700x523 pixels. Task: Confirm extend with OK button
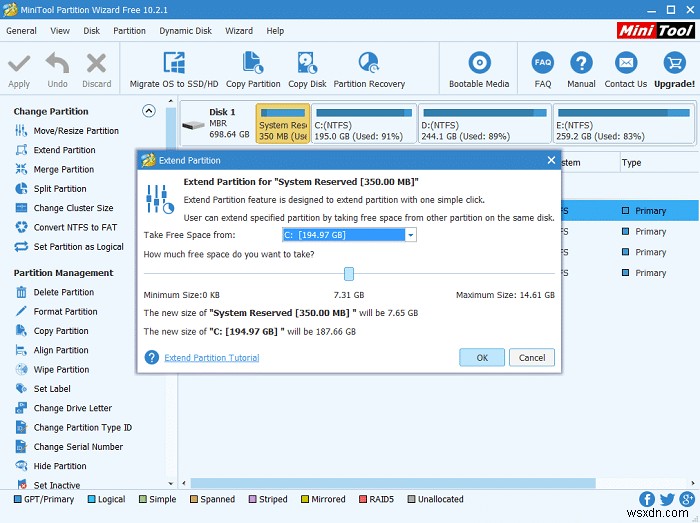[482, 357]
